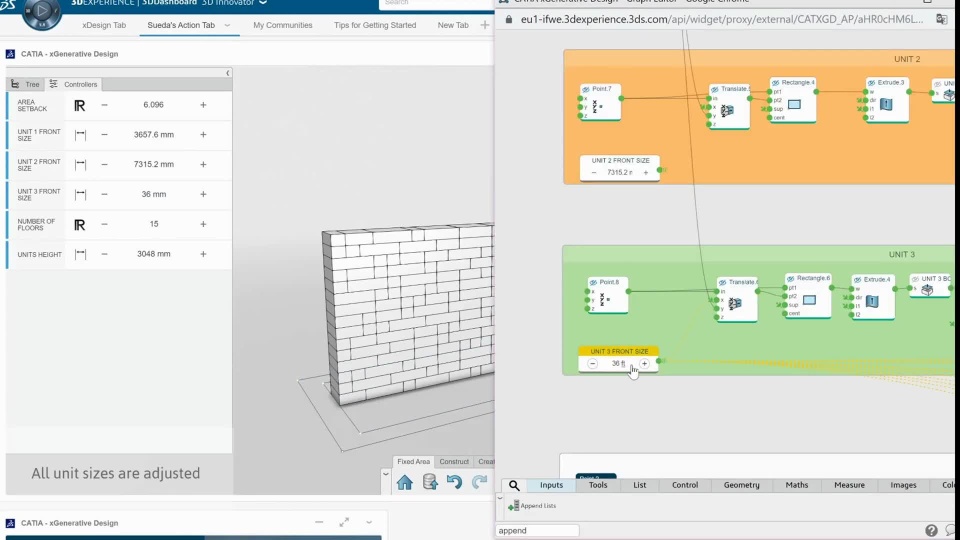Select the Inputs palette tab
The width and height of the screenshot is (960, 540).
tap(551, 485)
